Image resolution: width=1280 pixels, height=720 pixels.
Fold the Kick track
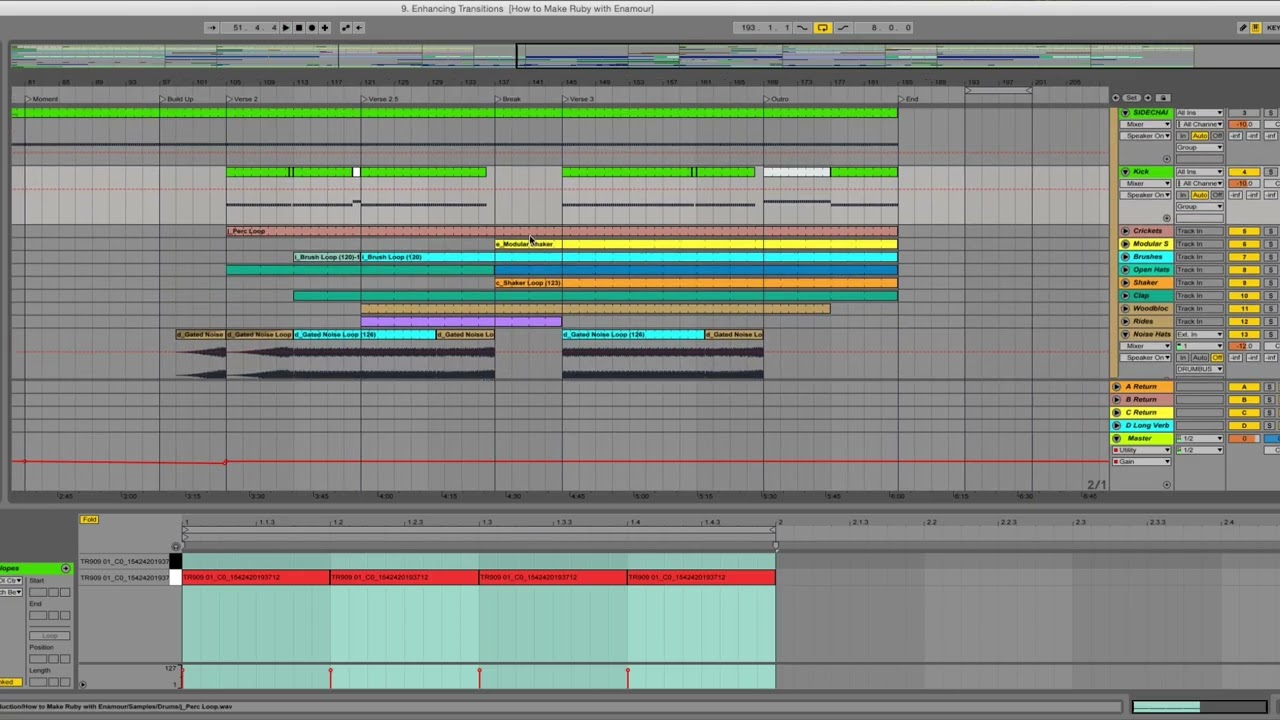(x=1125, y=172)
